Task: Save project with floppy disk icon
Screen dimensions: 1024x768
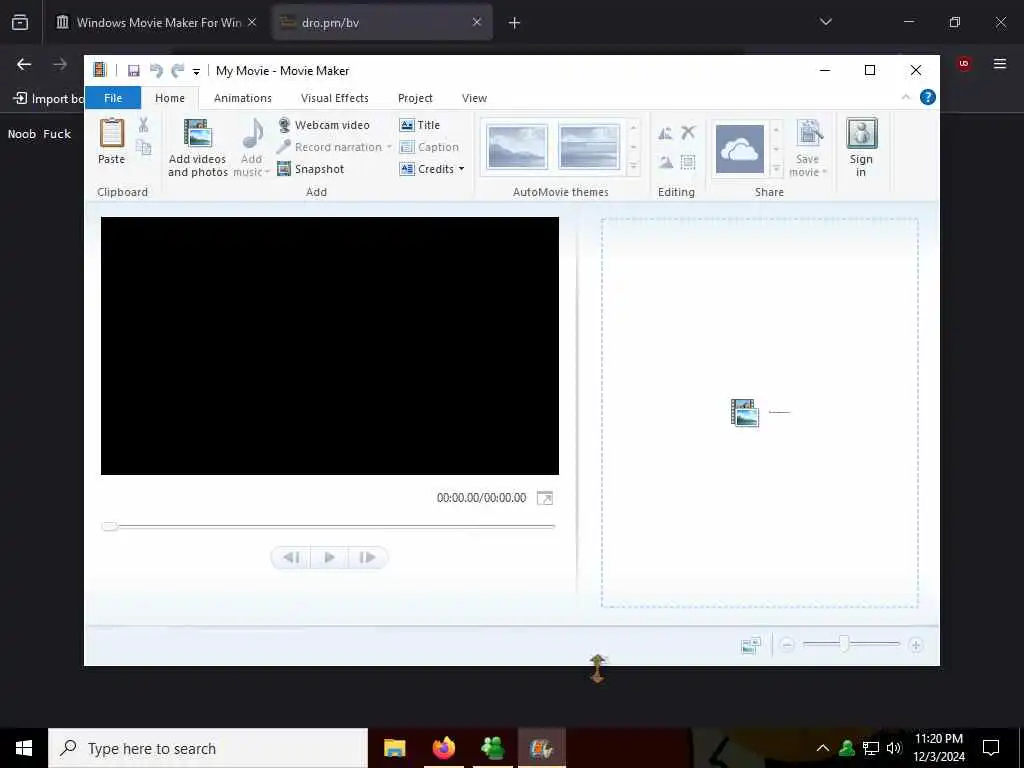Action: (134, 71)
